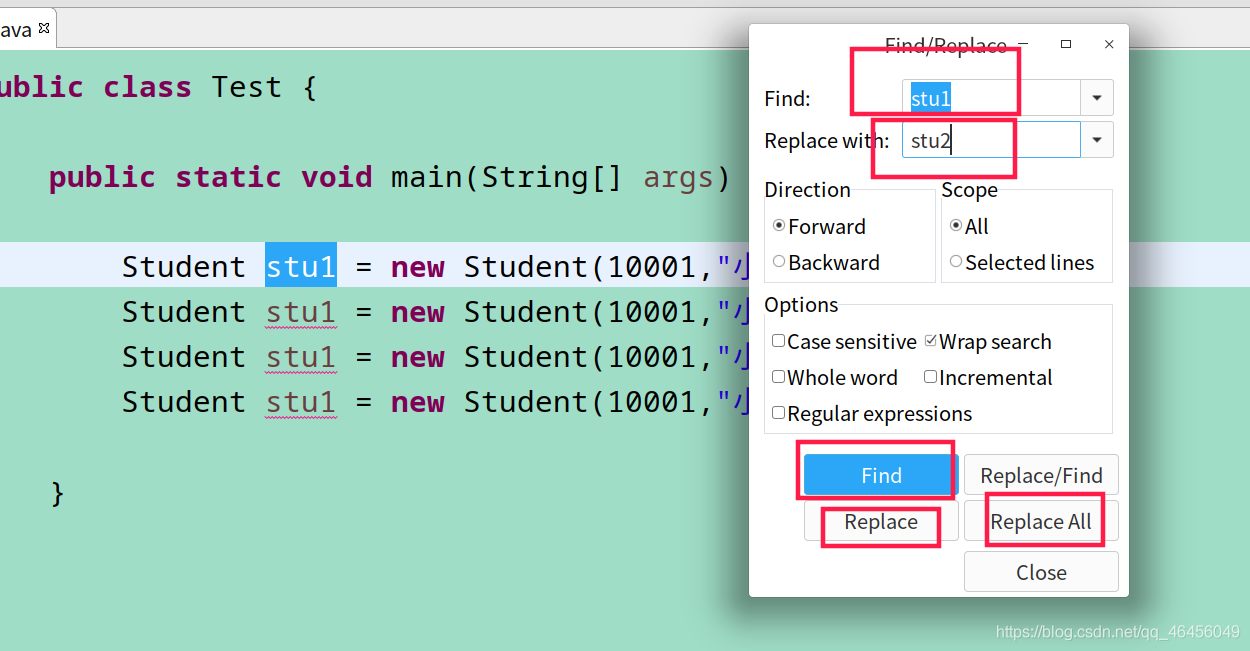
Task: Enable the Case sensitive checkbox
Action: point(778,341)
